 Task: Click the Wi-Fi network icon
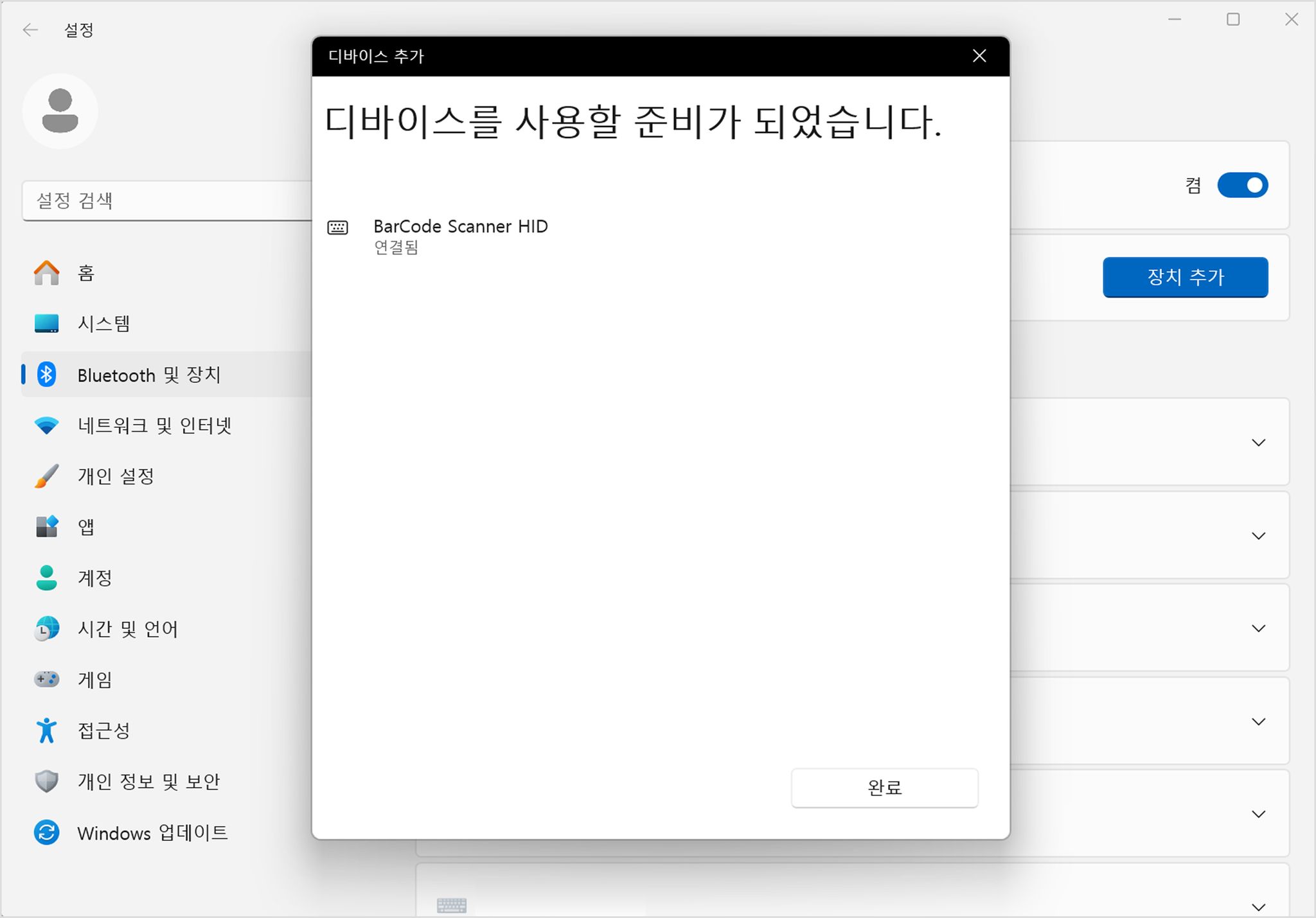coord(46,425)
